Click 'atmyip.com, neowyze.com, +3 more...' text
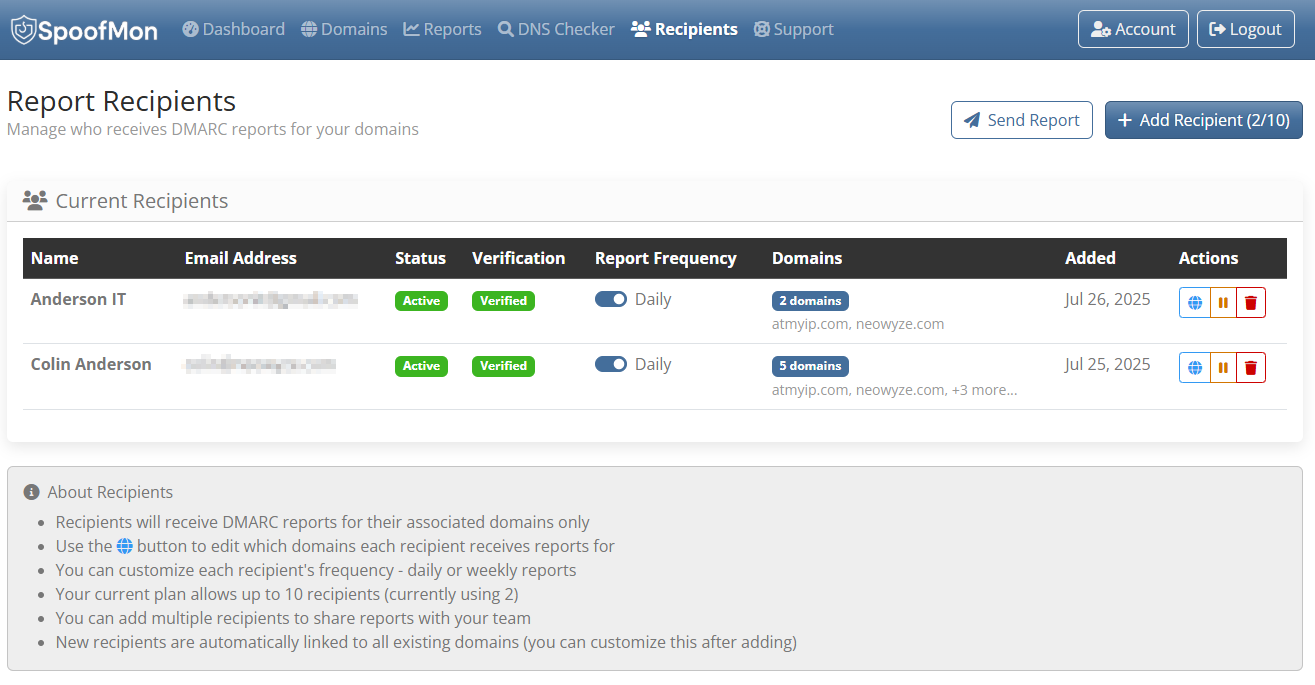The width and height of the screenshot is (1315, 685). pyautogui.click(x=894, y=390)
